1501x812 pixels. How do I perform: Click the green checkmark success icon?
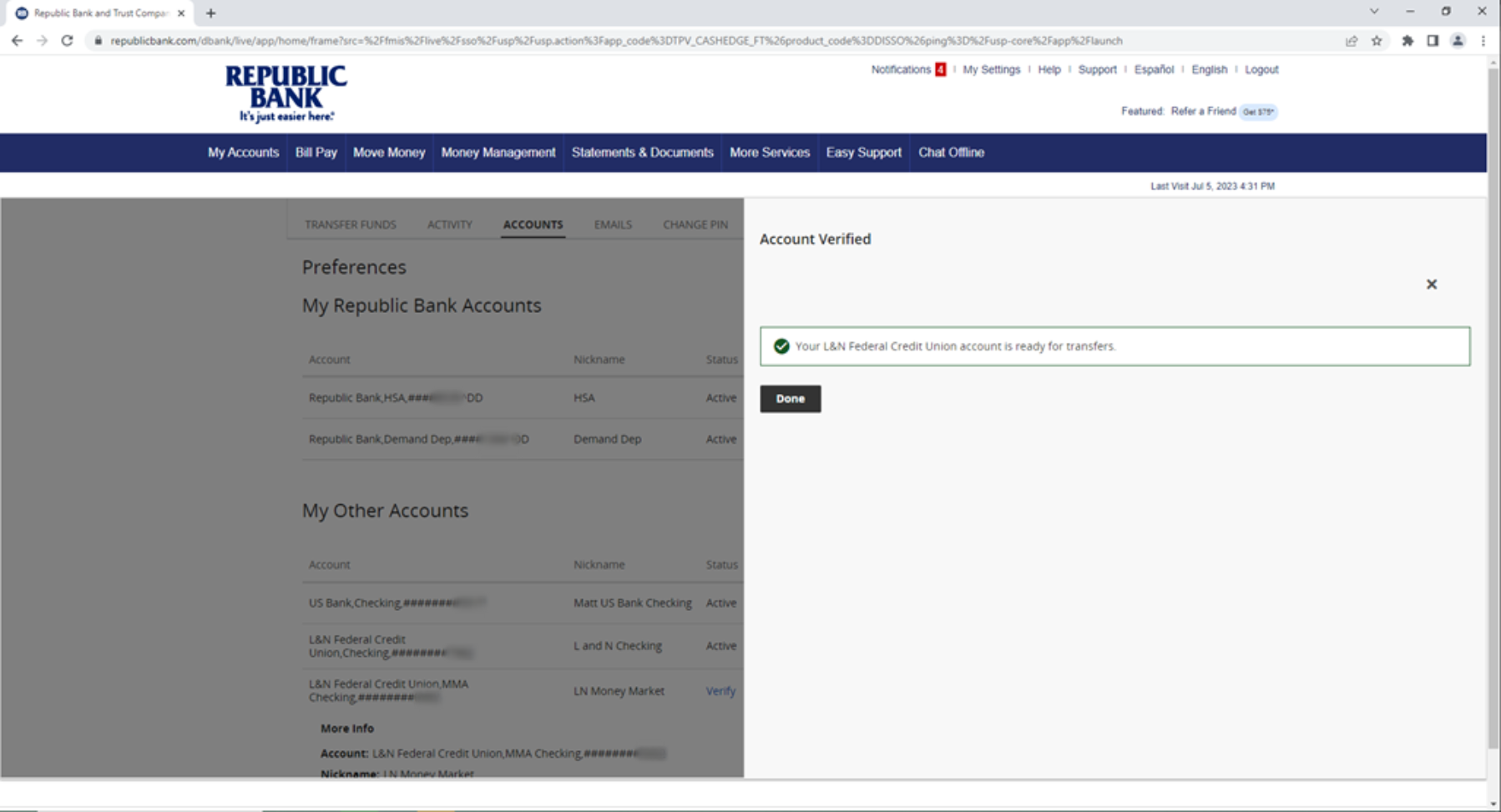point(781,346)
